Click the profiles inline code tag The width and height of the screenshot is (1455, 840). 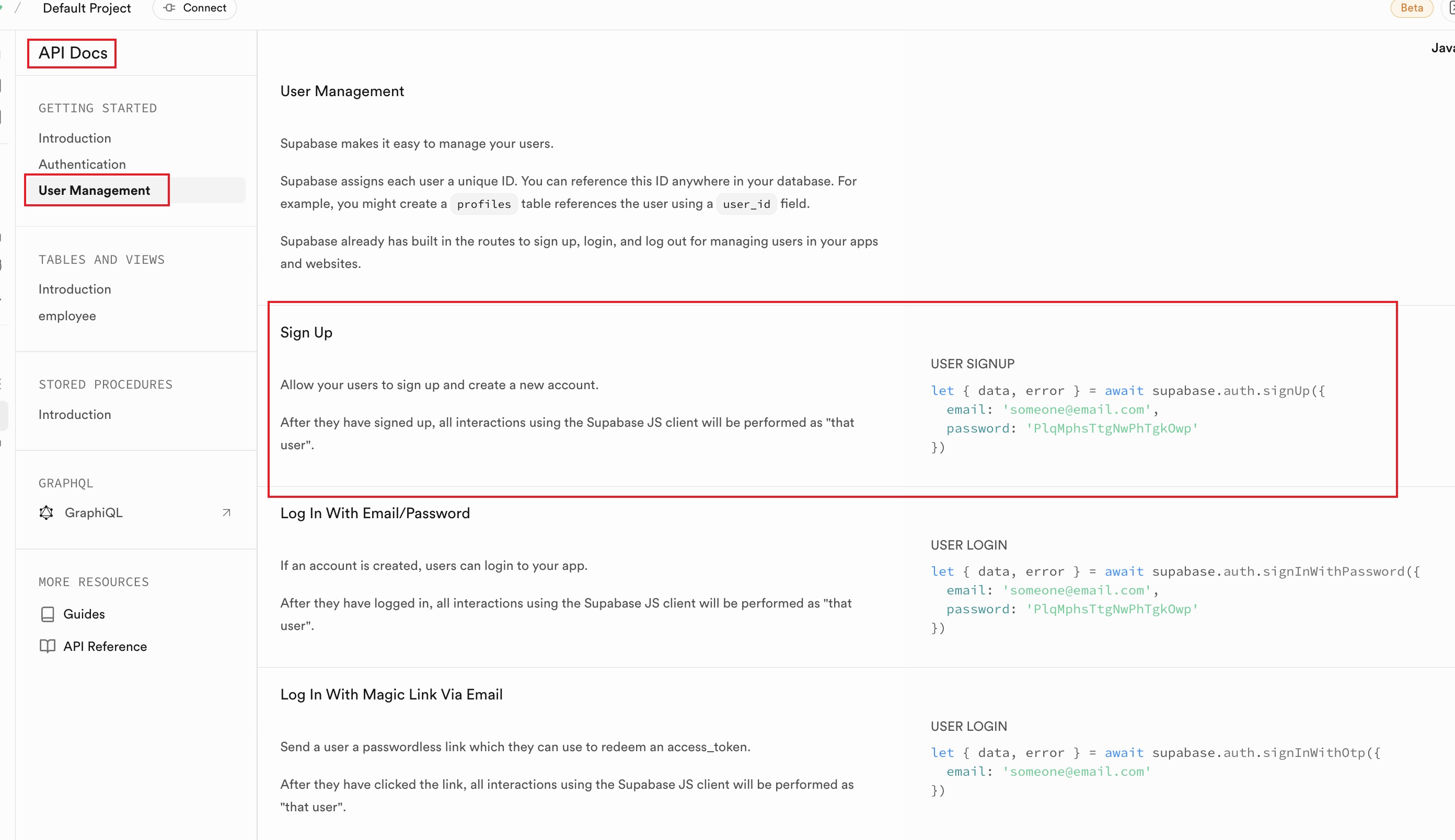483,204
